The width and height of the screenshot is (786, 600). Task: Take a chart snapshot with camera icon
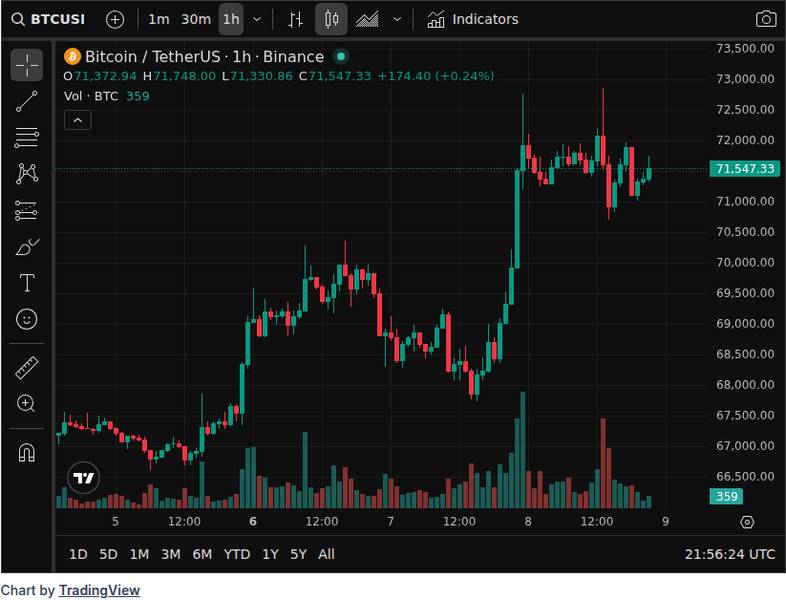[765, 20]
